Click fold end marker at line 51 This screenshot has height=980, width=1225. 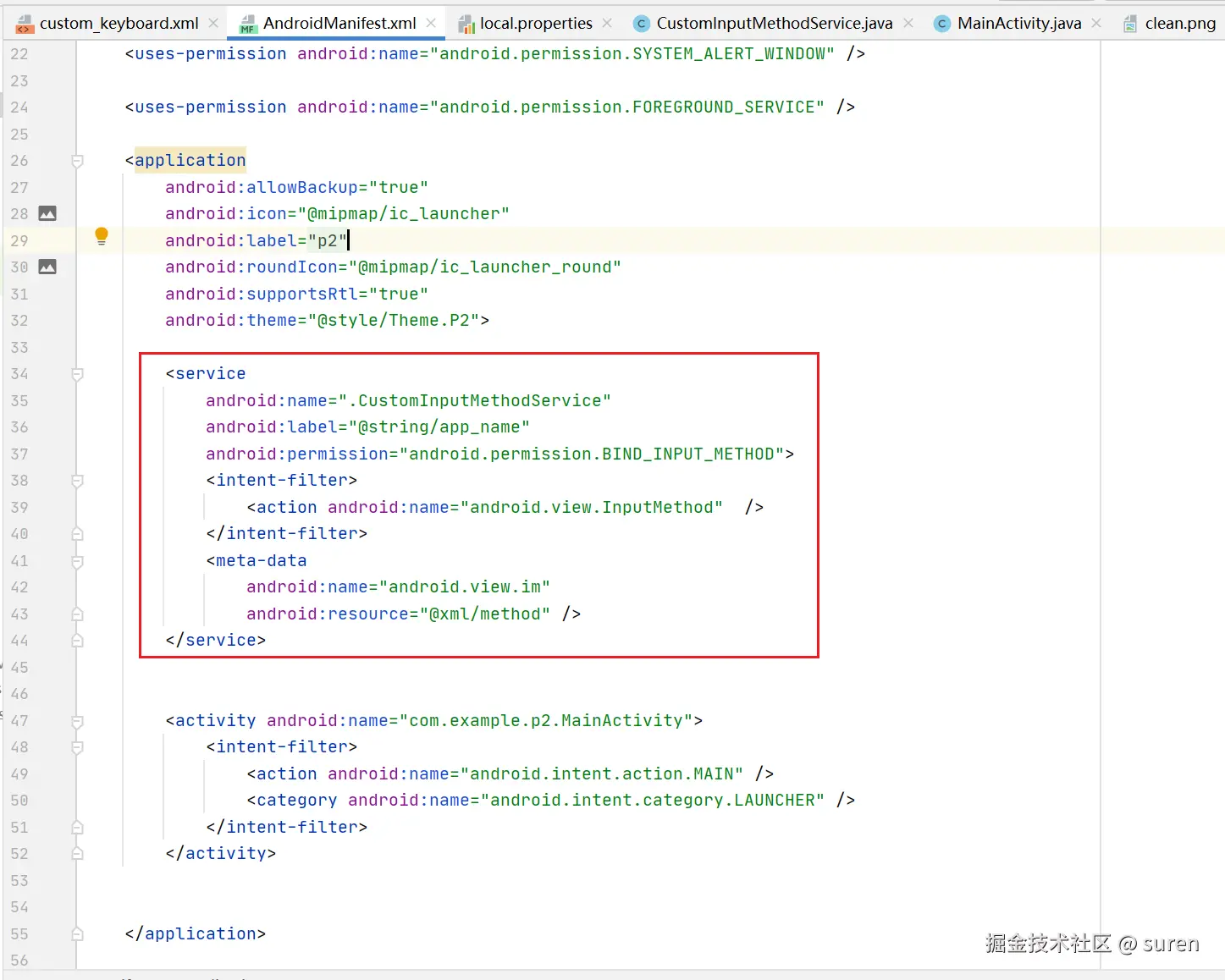pos(77,828)
